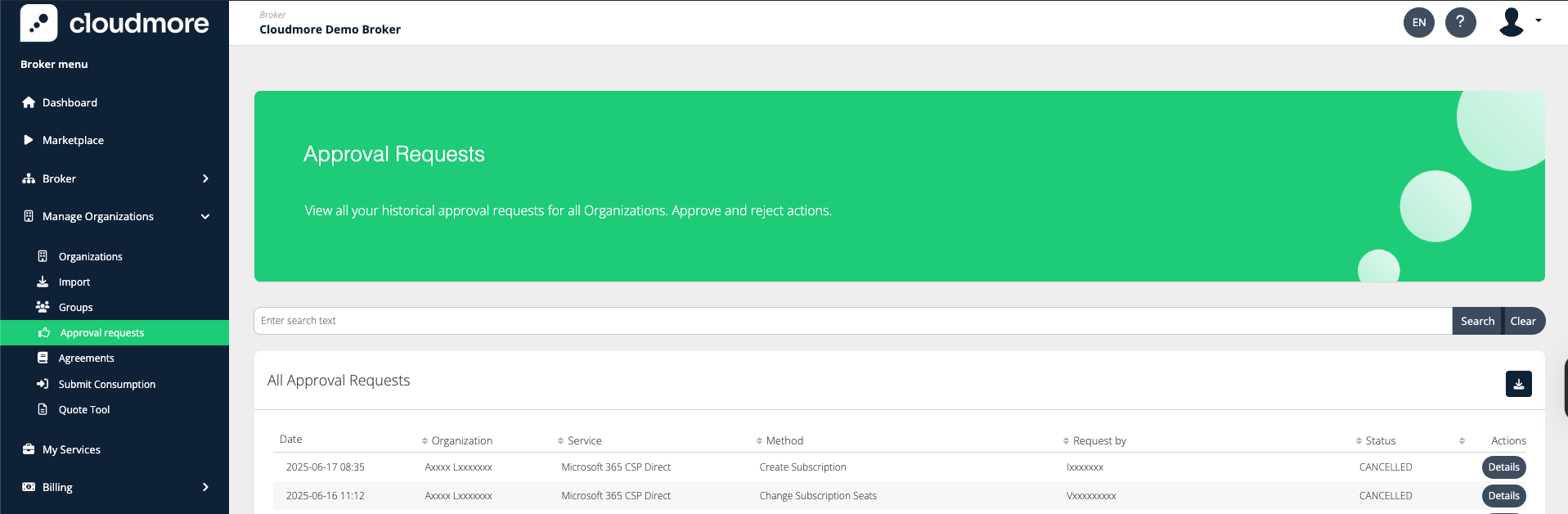Select Submit Consumption menu item

106,384
